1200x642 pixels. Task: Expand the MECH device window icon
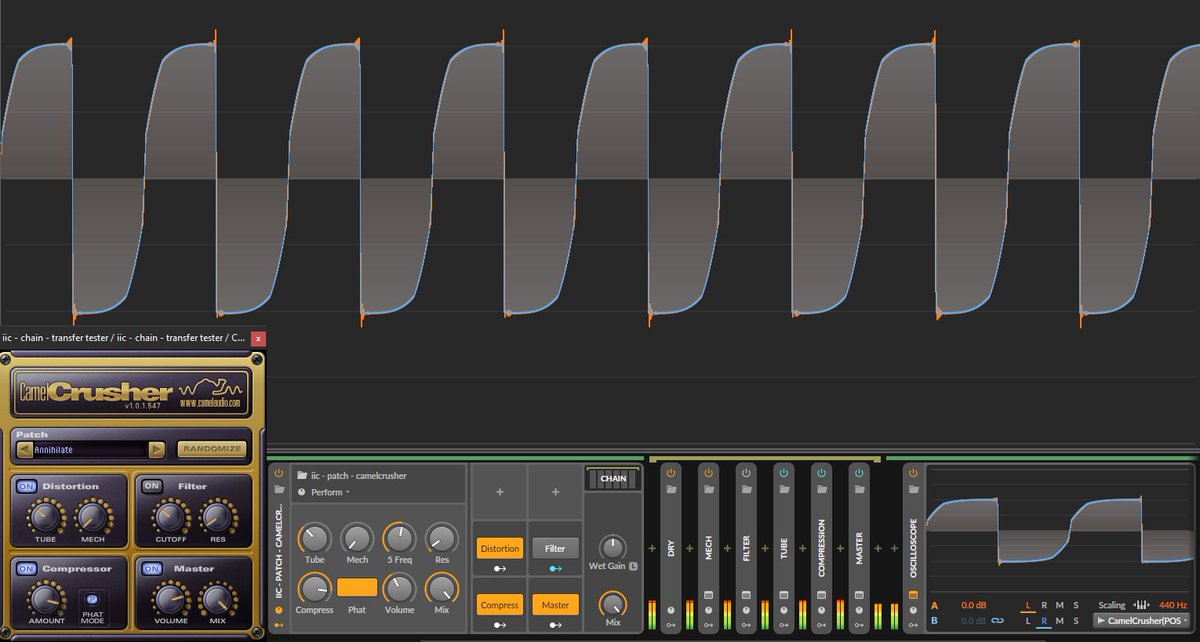pos(709,595)
